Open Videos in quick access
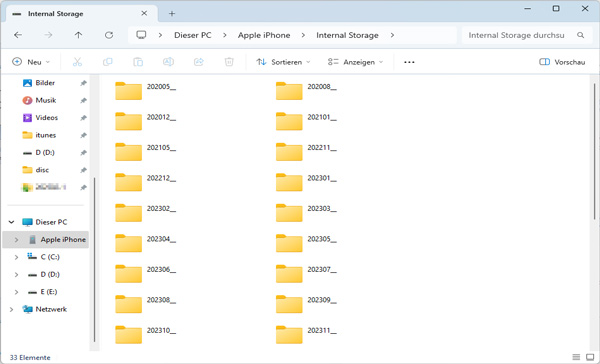Viewport: 600px width, 364px height. pyautogui.click(x=46, y=118)
